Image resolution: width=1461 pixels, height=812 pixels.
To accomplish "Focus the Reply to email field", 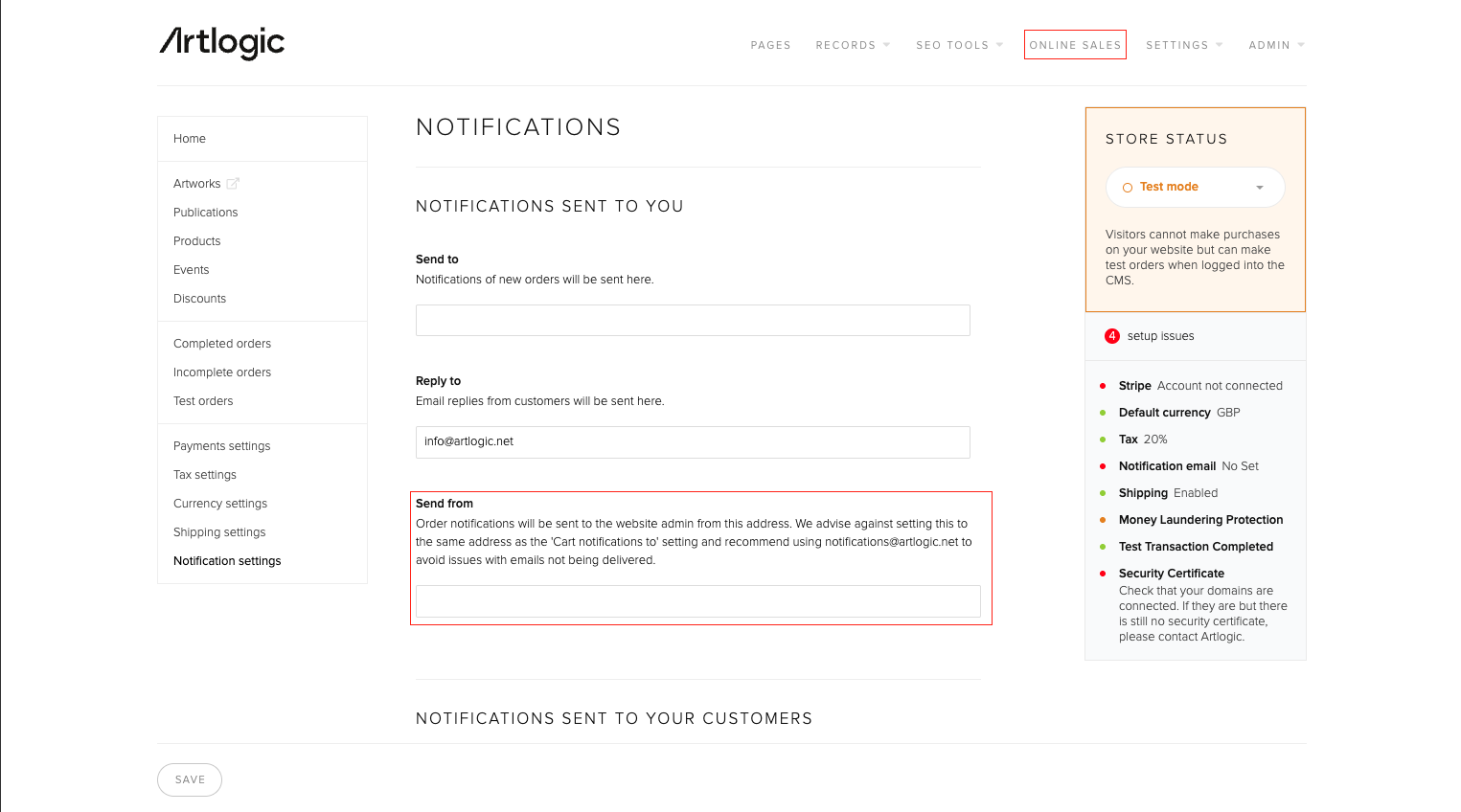I will coord(693,442).
